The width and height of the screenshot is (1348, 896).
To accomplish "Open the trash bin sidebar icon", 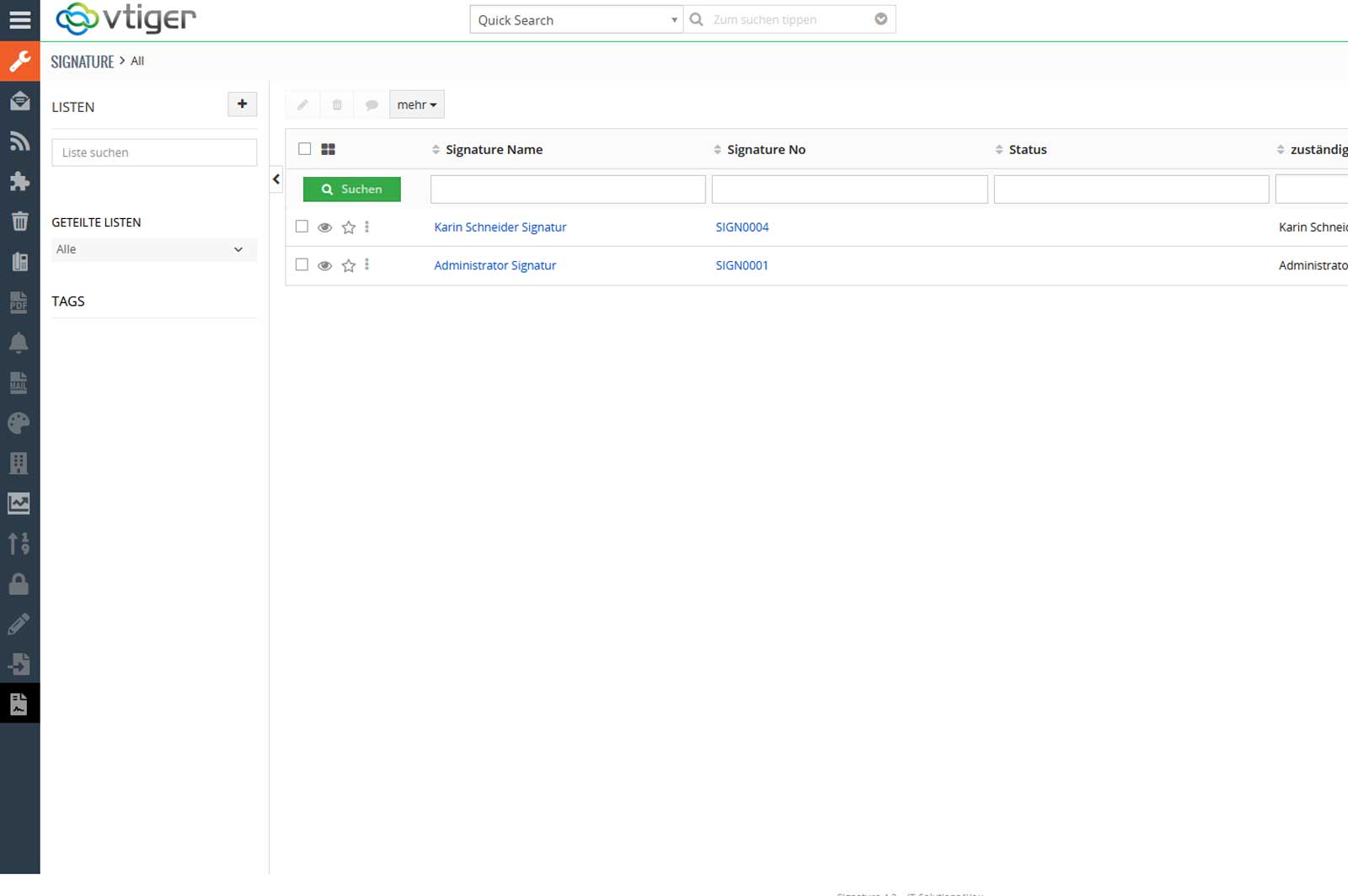I will pos(19,221).
